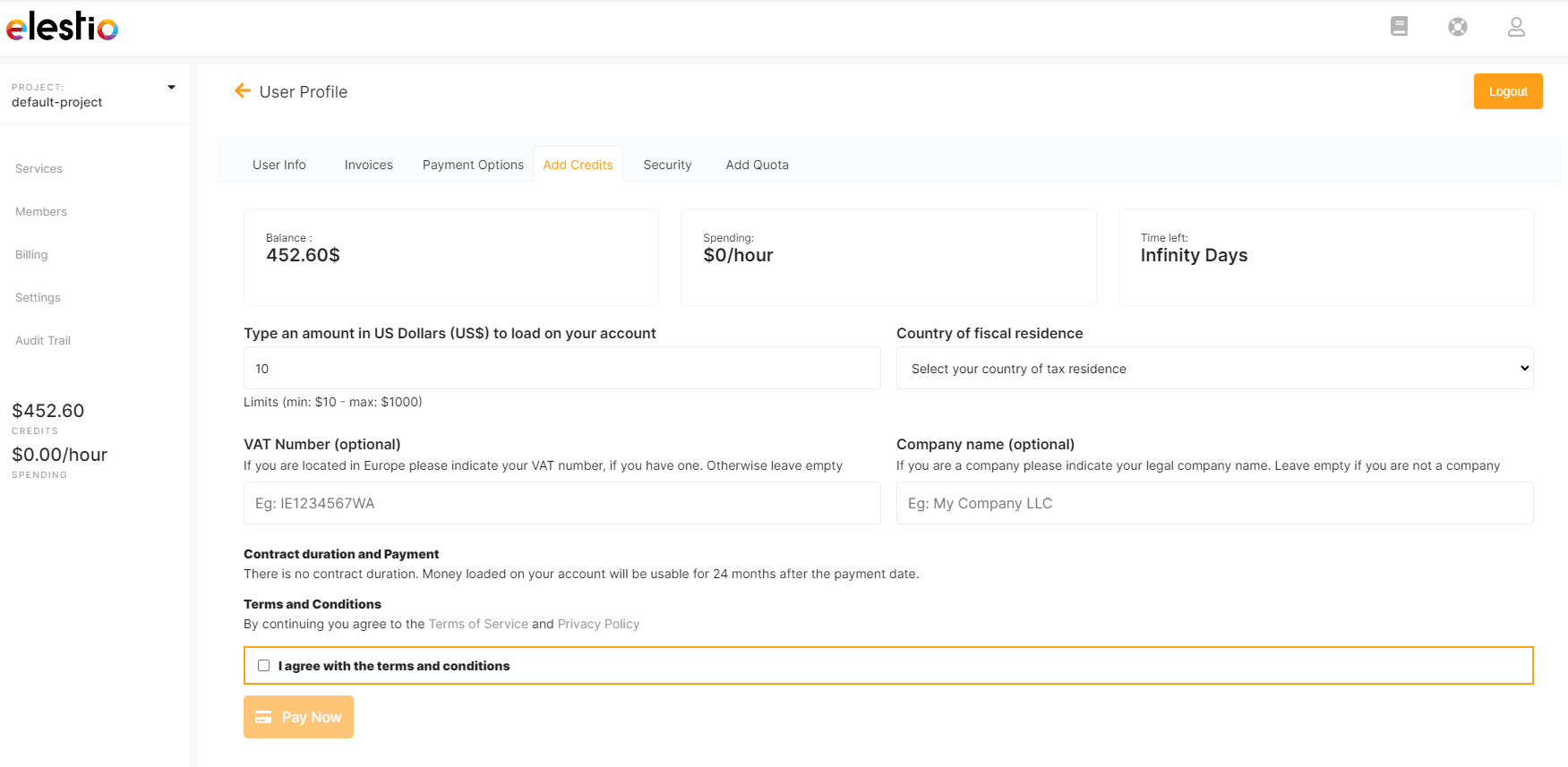1568x767 pixels.
Task: Open the Payment Options tab
Action: (x=473, y=165)
